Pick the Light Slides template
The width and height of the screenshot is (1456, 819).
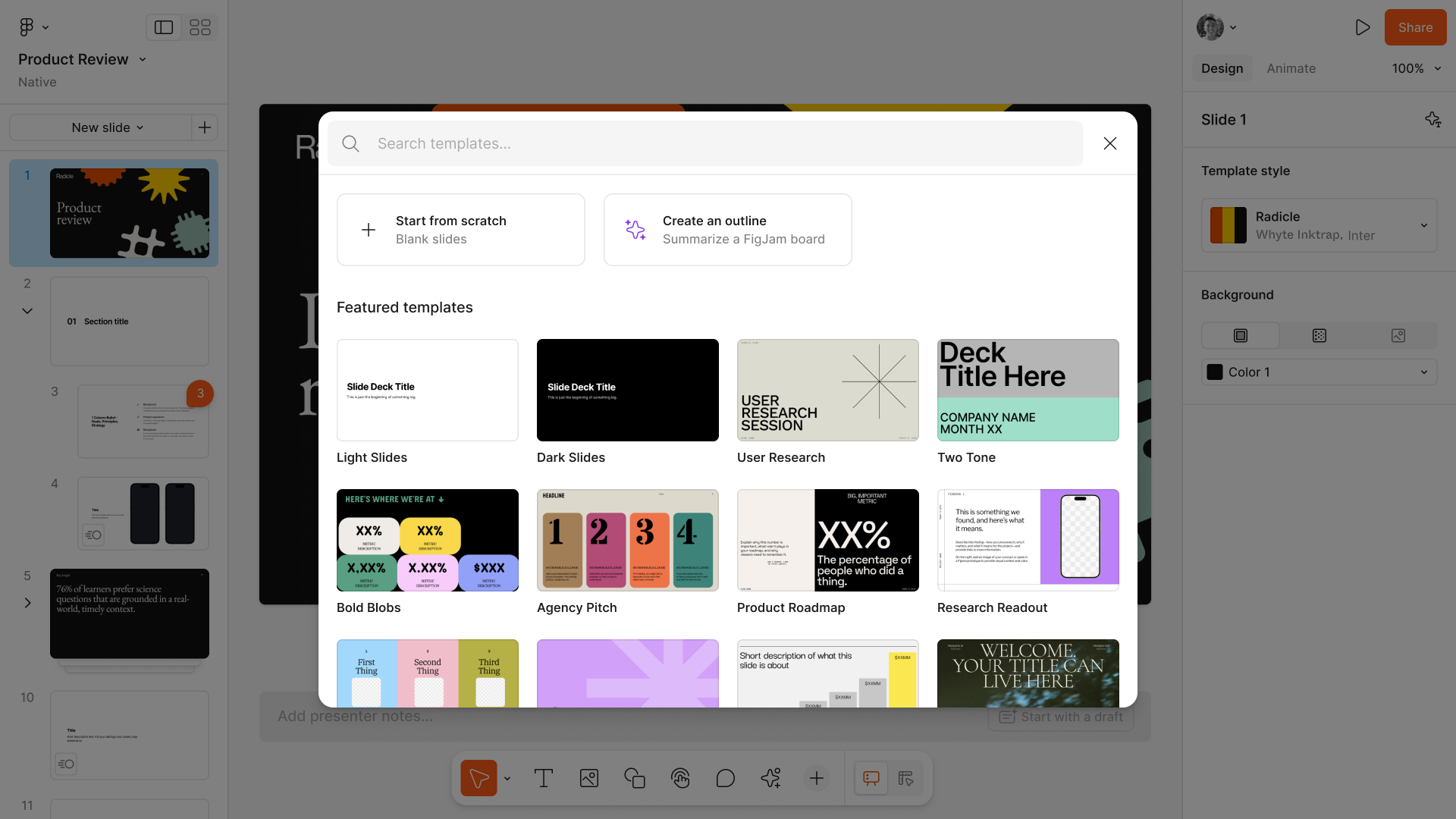pos(428,390)
